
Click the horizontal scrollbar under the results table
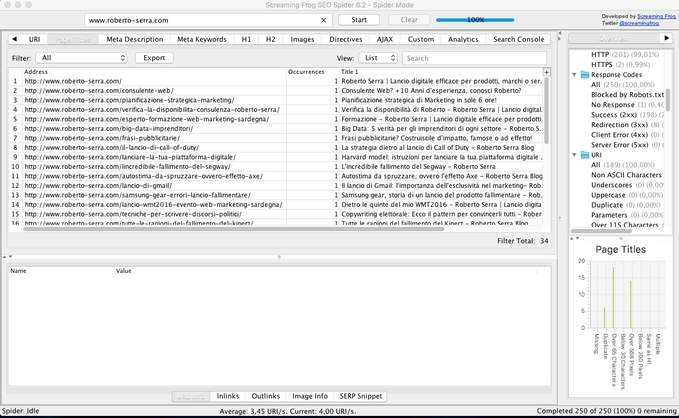click(233, 228)
